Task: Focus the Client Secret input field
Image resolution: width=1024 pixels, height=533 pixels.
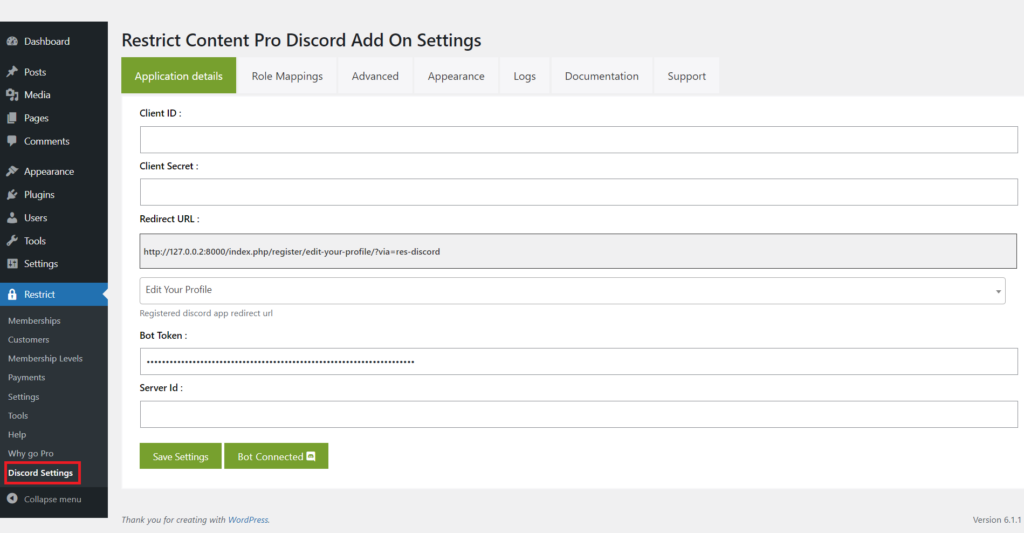Action: (x=579, y=192)
